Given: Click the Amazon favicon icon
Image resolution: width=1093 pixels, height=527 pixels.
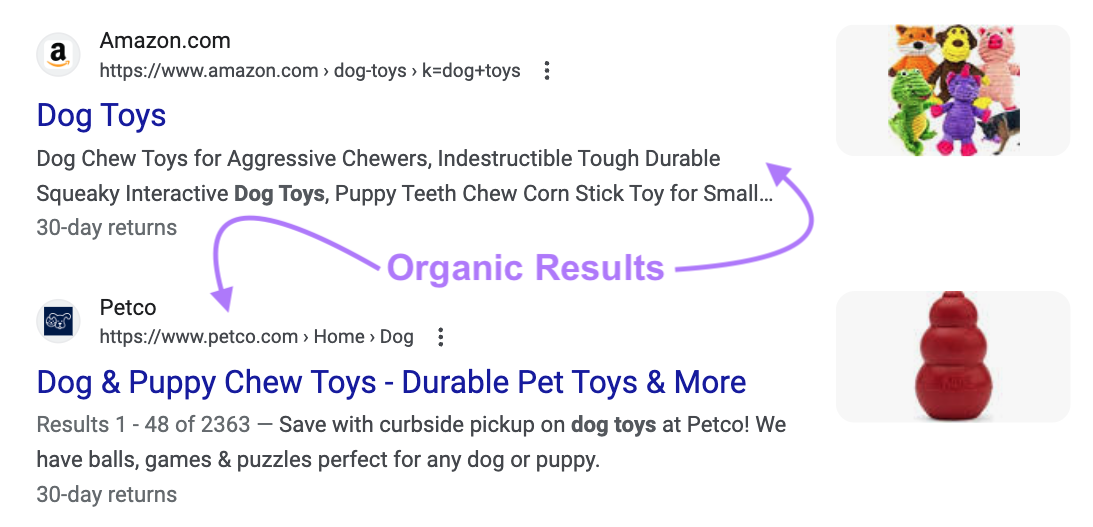Looking at the screenshot, I should 58,55.
